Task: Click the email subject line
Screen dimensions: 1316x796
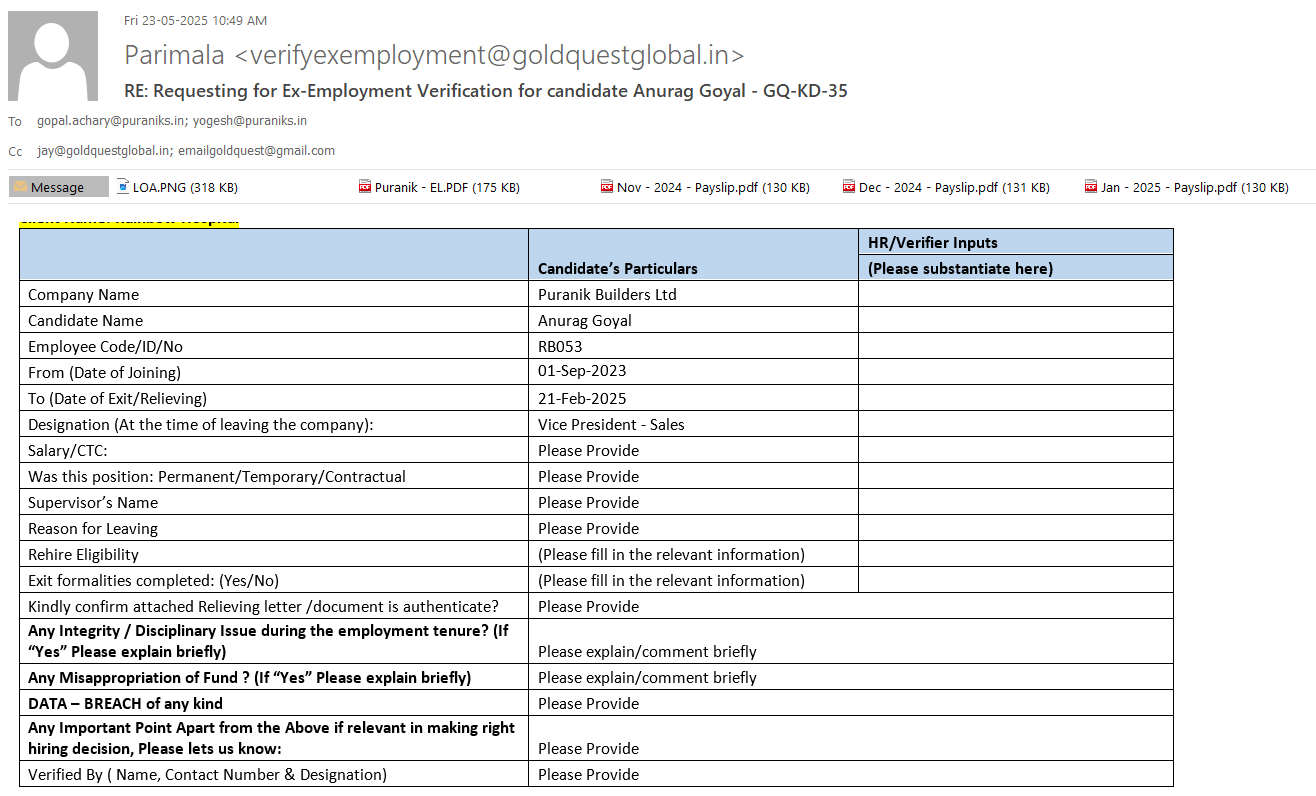Action: click(485, 91)
